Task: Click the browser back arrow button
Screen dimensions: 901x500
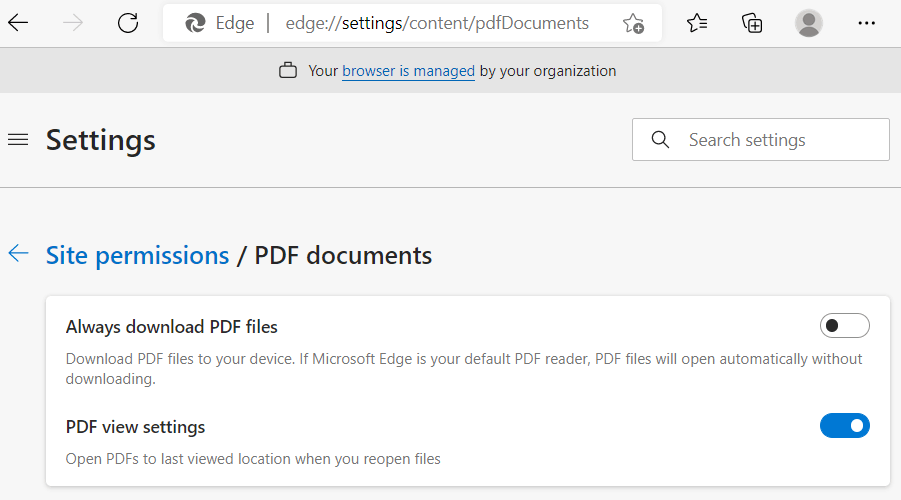Action: 18,23
